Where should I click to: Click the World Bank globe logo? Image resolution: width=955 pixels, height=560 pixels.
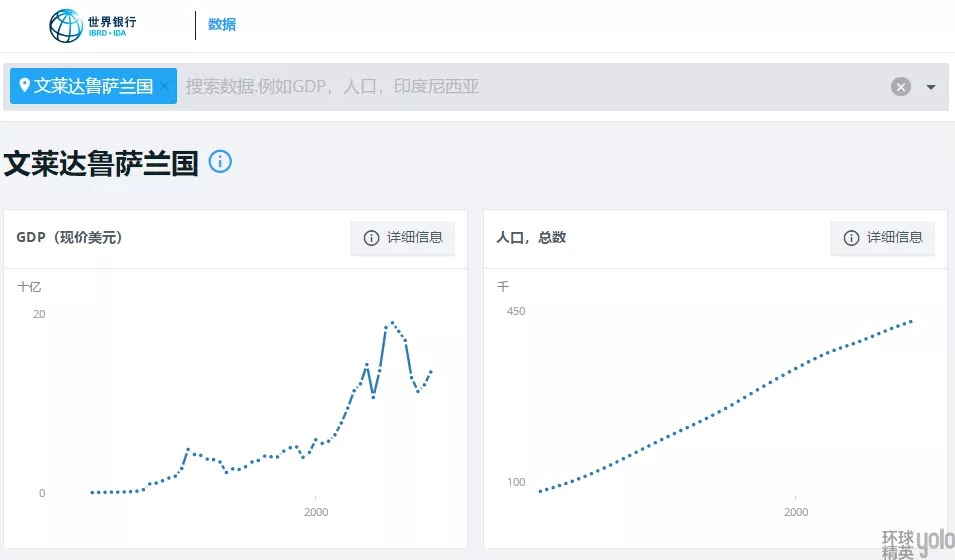coord(66,26)
